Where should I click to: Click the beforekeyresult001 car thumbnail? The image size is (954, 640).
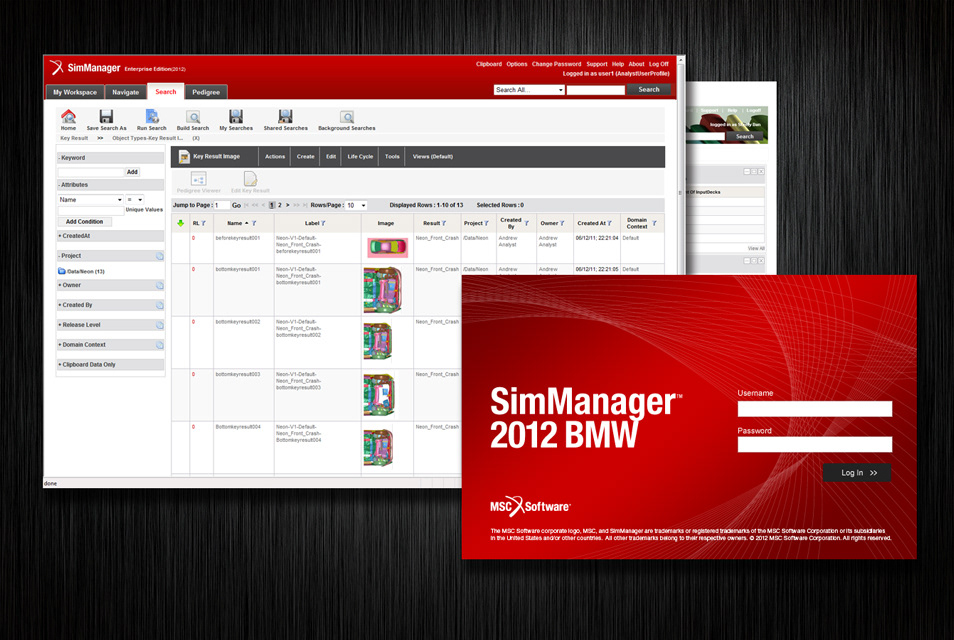pyautogui.click(x=387, y=247)
